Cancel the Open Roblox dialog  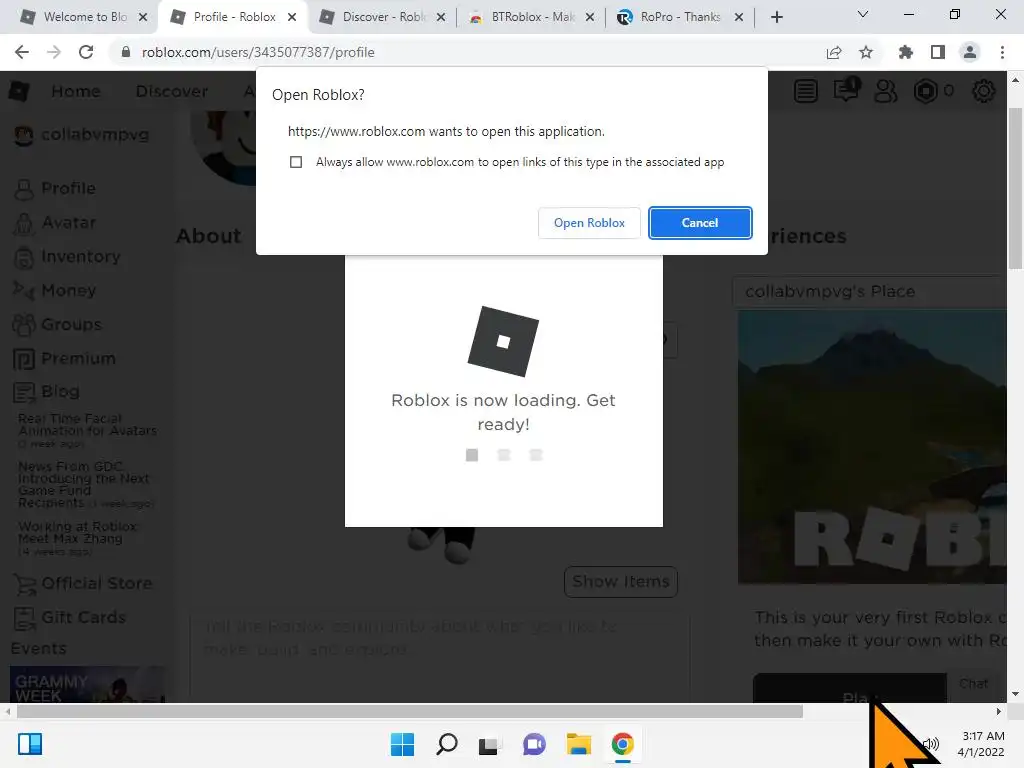click(700, 223)
